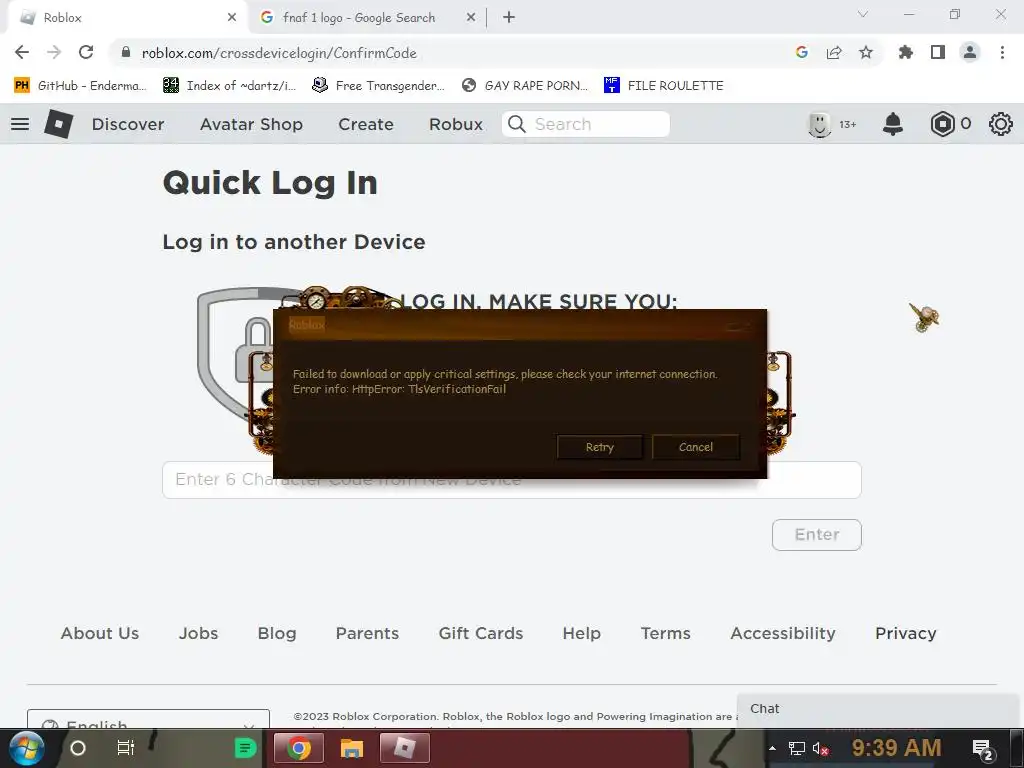Open the Jobs footer link
The width and height of the screenshot is (1024, 768).
[199, 633]
